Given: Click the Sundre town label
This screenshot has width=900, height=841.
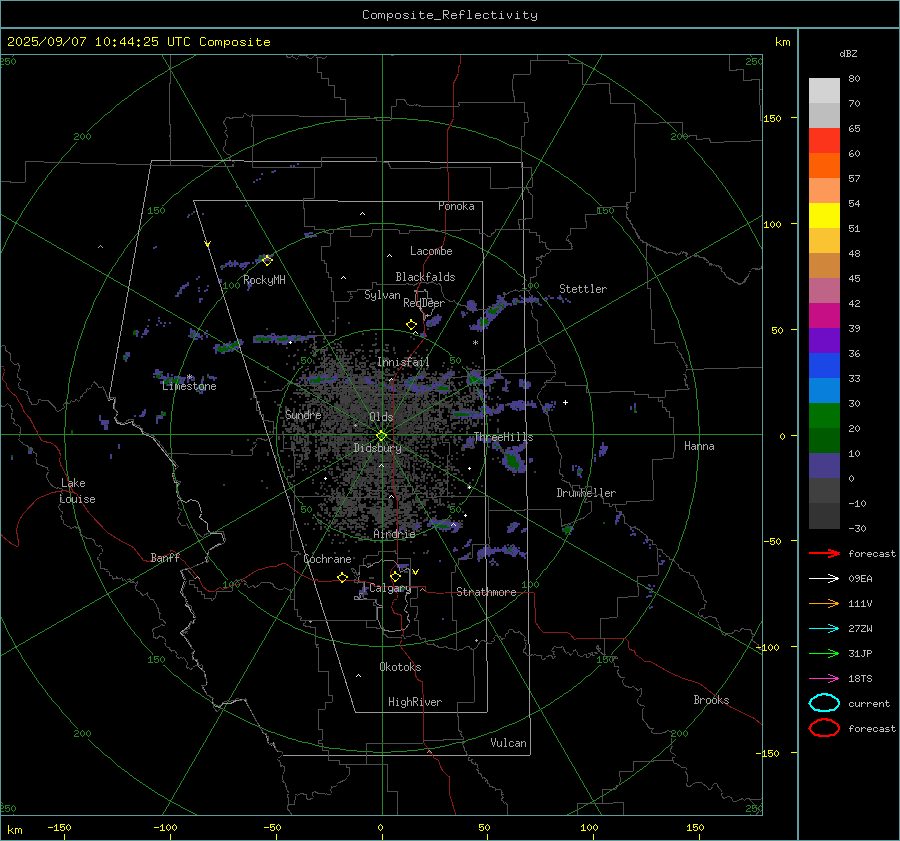Looking at the screenshot, I should [303, 414].
